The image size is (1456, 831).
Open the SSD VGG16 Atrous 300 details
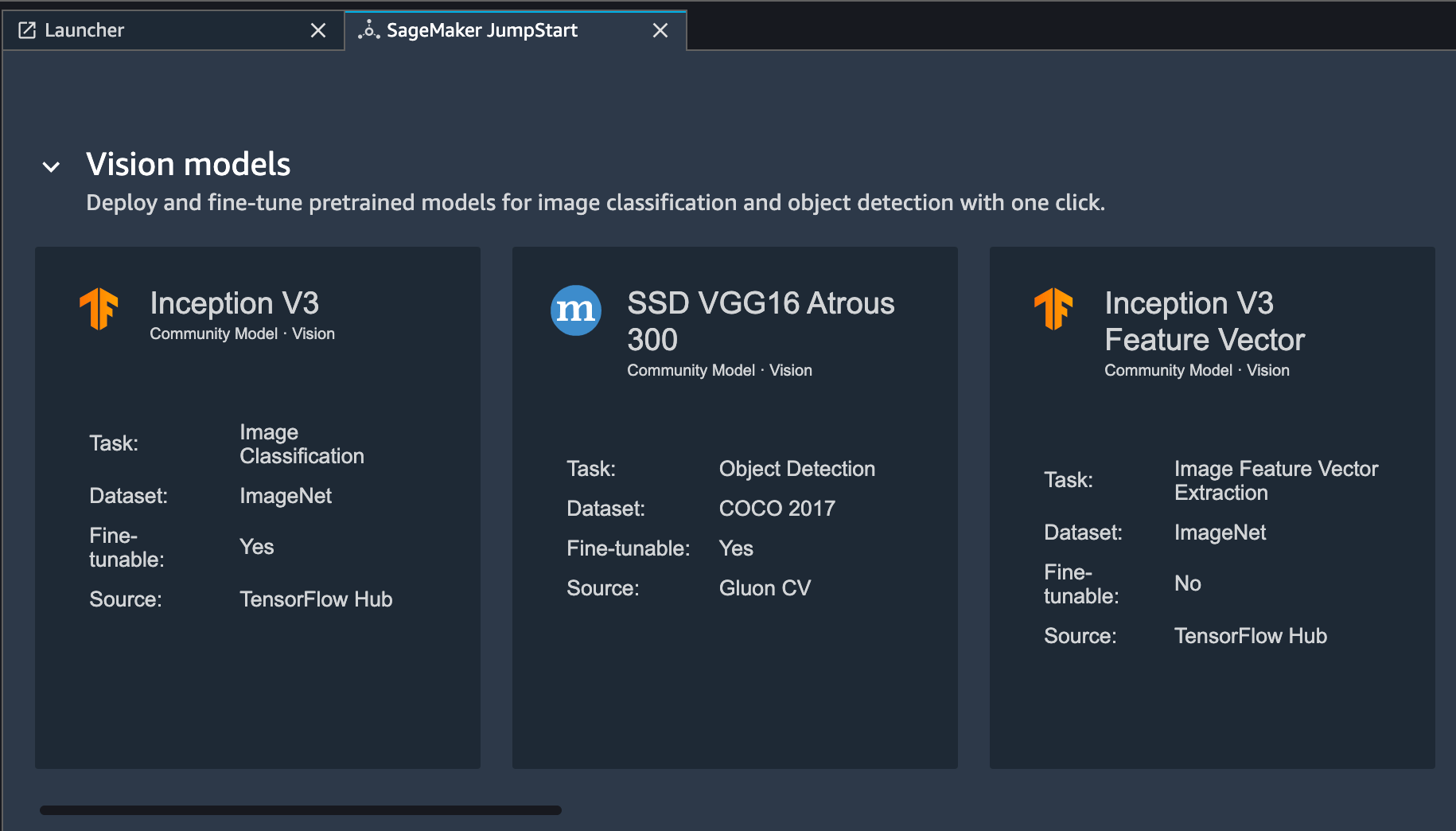[761, 321]
